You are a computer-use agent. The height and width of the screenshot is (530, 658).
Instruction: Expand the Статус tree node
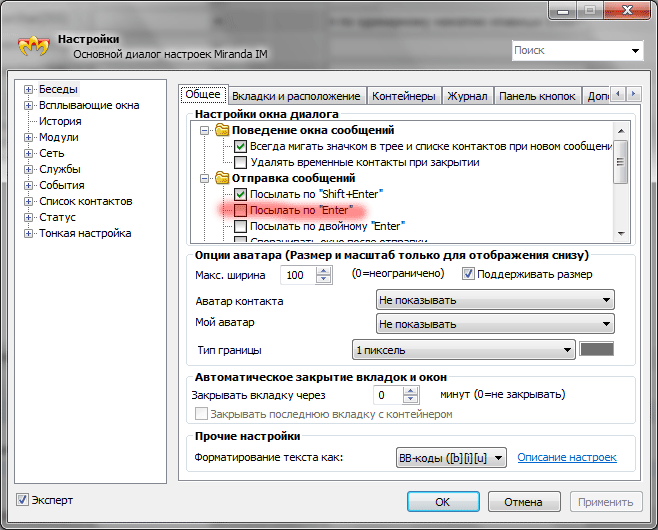28,217
